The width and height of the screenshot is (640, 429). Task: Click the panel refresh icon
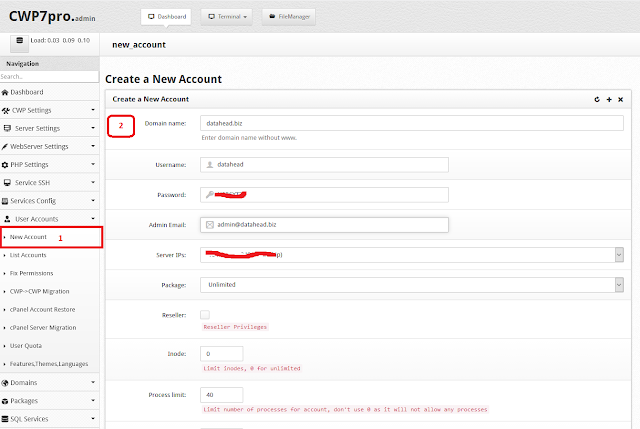coord(597,100)
